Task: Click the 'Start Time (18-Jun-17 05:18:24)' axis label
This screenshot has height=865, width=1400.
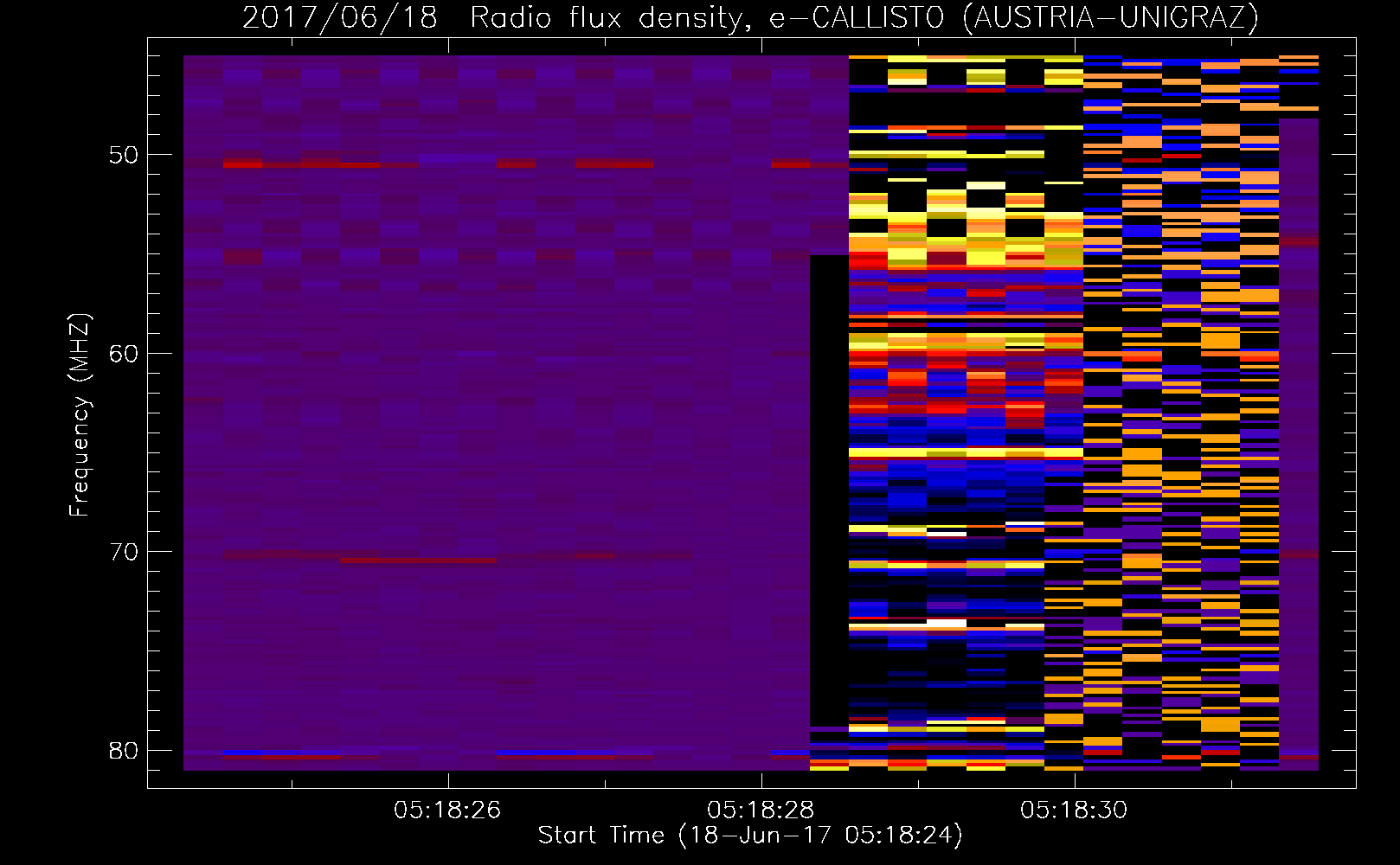Action: click(750, 836)
